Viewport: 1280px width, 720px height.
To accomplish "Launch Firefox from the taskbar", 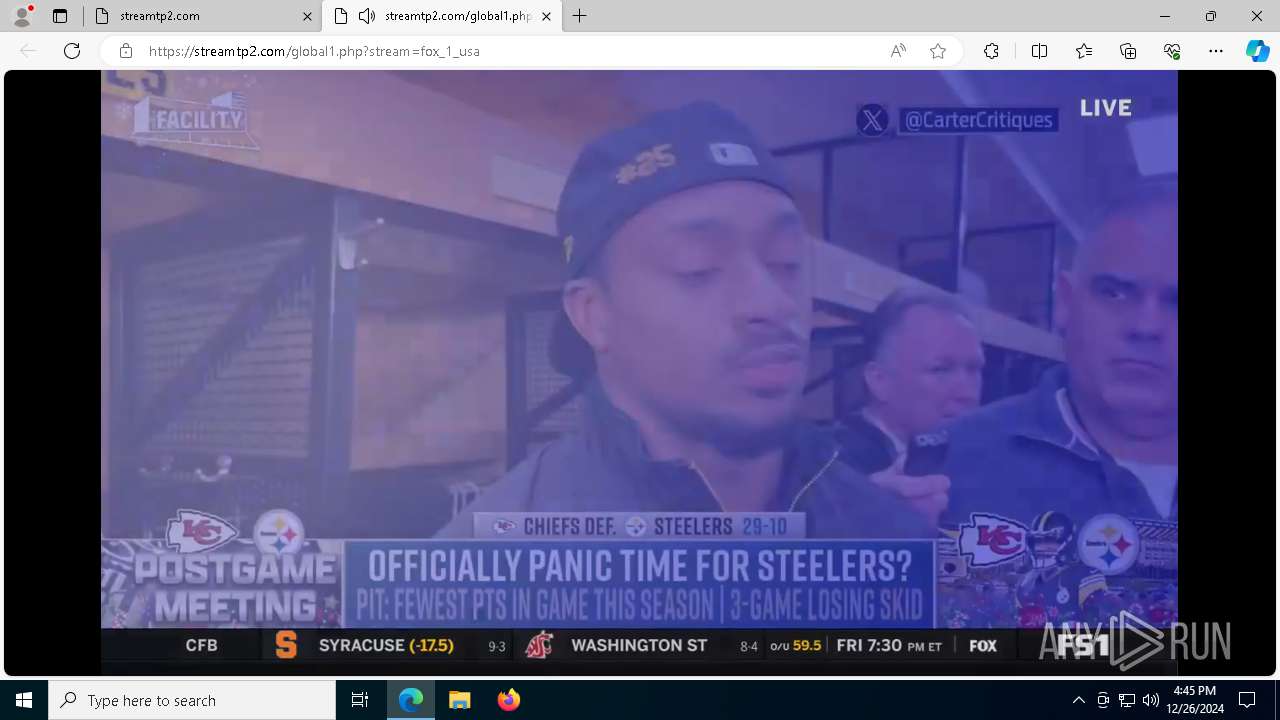I will (x=508, y=700).
